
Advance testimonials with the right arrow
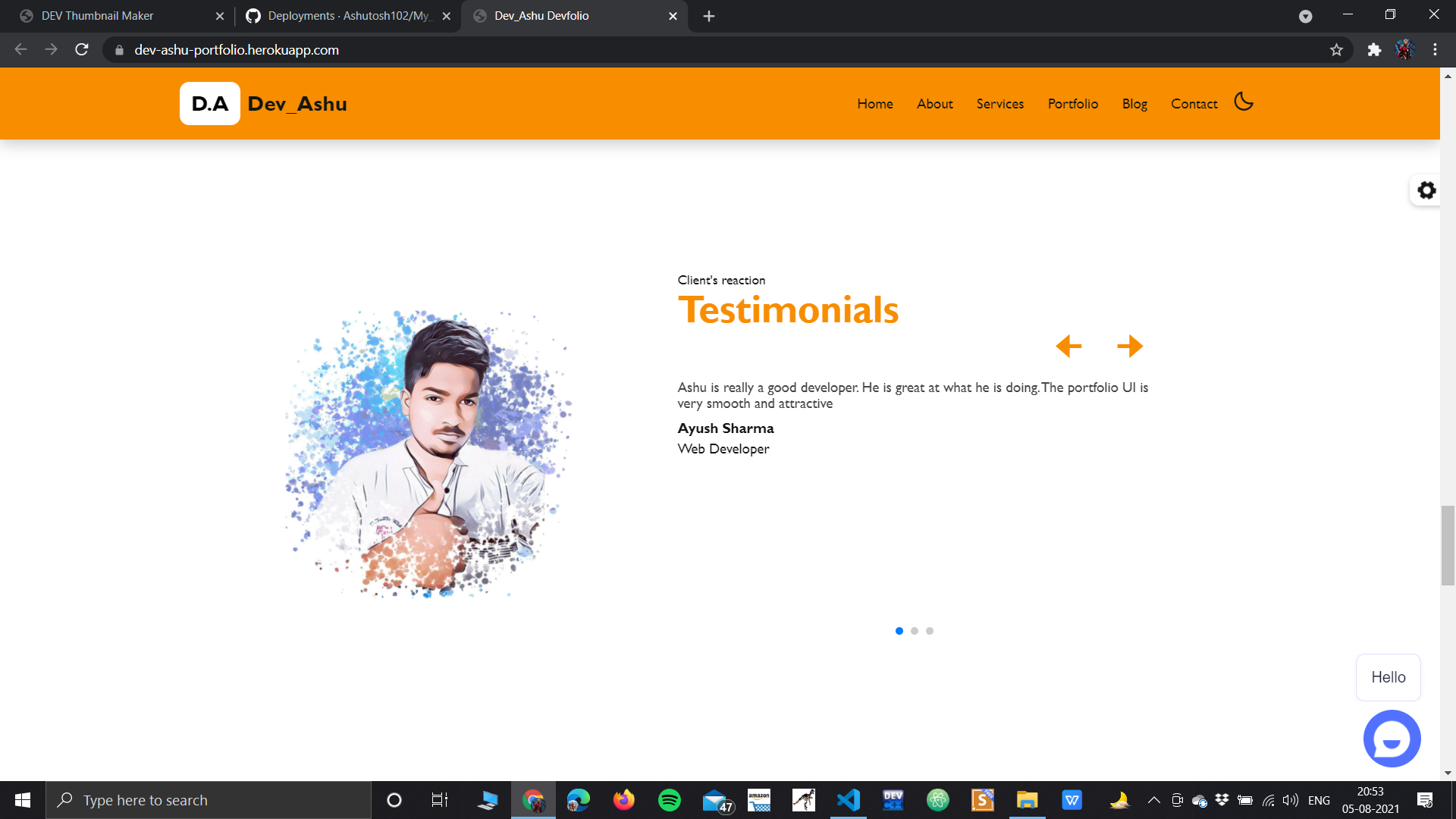point(1130,346)
